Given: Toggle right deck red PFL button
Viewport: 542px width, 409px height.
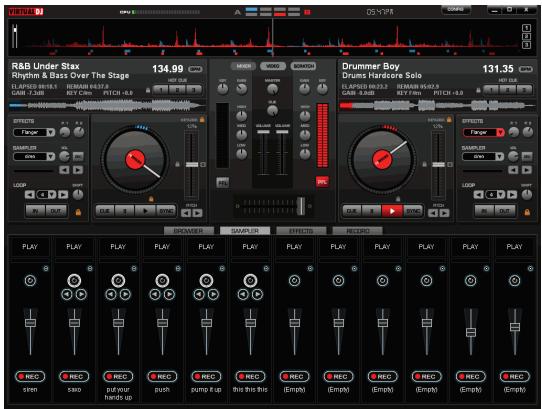Looking at the screenshot, I should [x=322, y=182].
